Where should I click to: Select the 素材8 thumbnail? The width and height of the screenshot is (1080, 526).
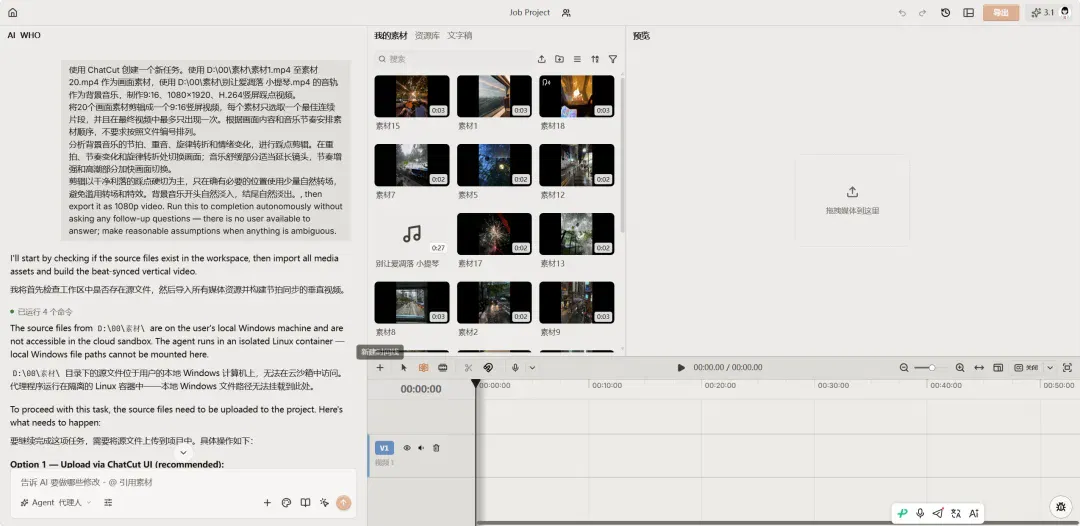pyautogui.click(x=412, y=303)
